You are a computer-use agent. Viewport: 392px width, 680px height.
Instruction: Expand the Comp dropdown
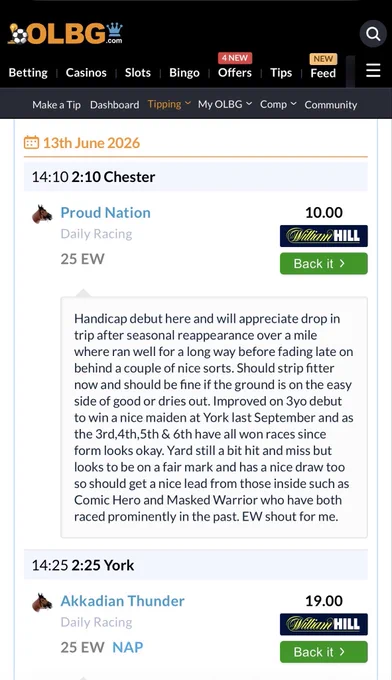click(x=278, y=104)
